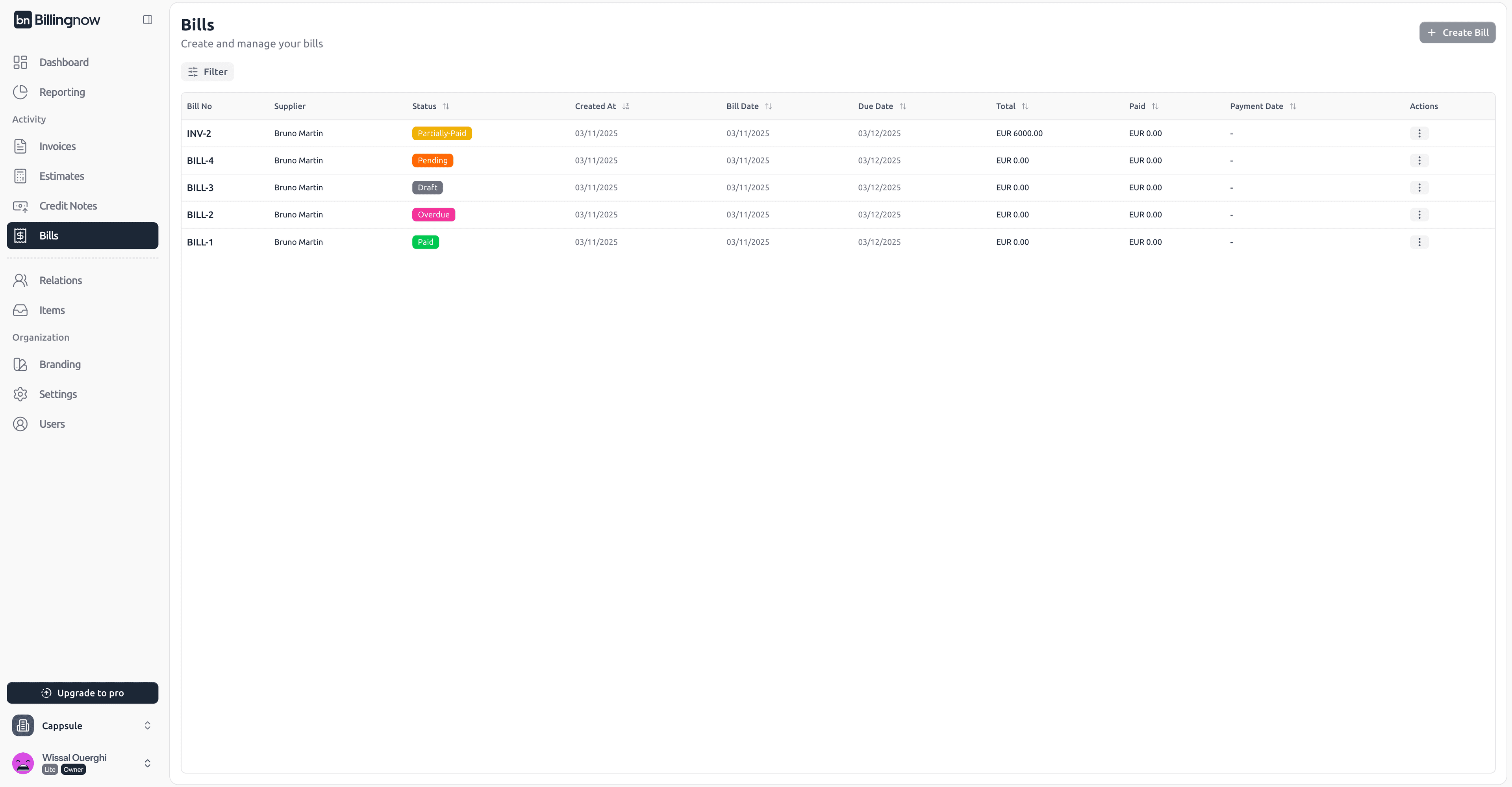1512x787 pixels.
Task: Toggle sort on Due Date column
Action: pos(903,106)
